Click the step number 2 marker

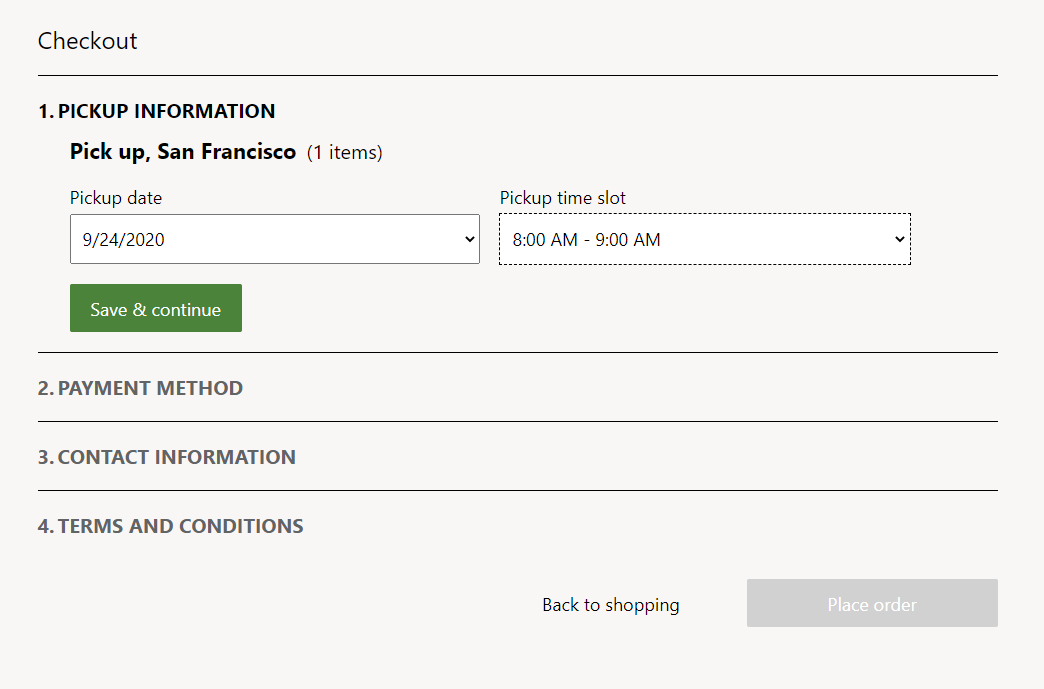click(x=44, y=388)
